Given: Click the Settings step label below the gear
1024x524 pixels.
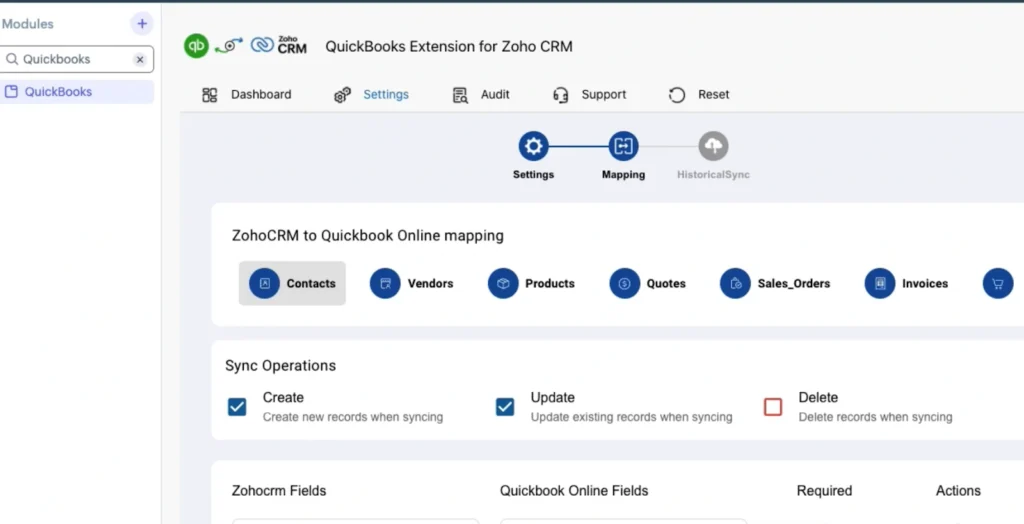Looking at the screenshot, I should 534,175.
